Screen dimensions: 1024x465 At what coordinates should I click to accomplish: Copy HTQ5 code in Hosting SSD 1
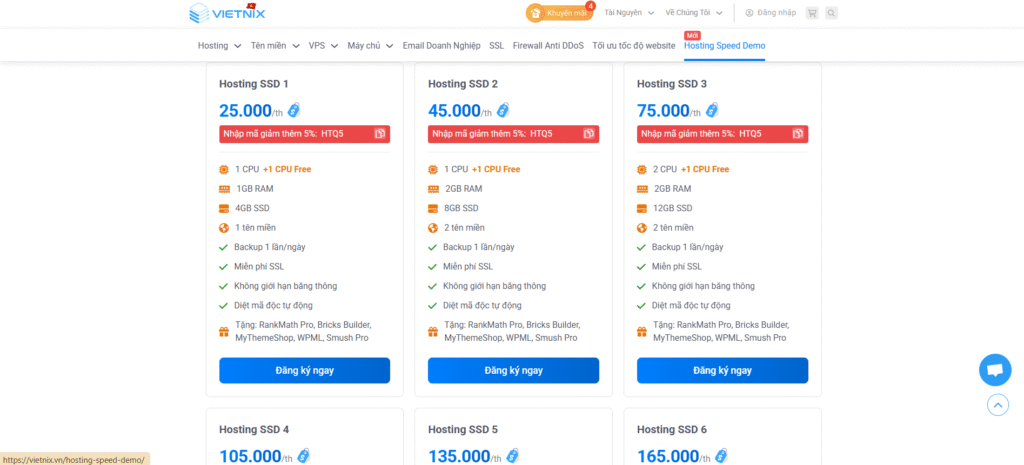click(380, 133)
